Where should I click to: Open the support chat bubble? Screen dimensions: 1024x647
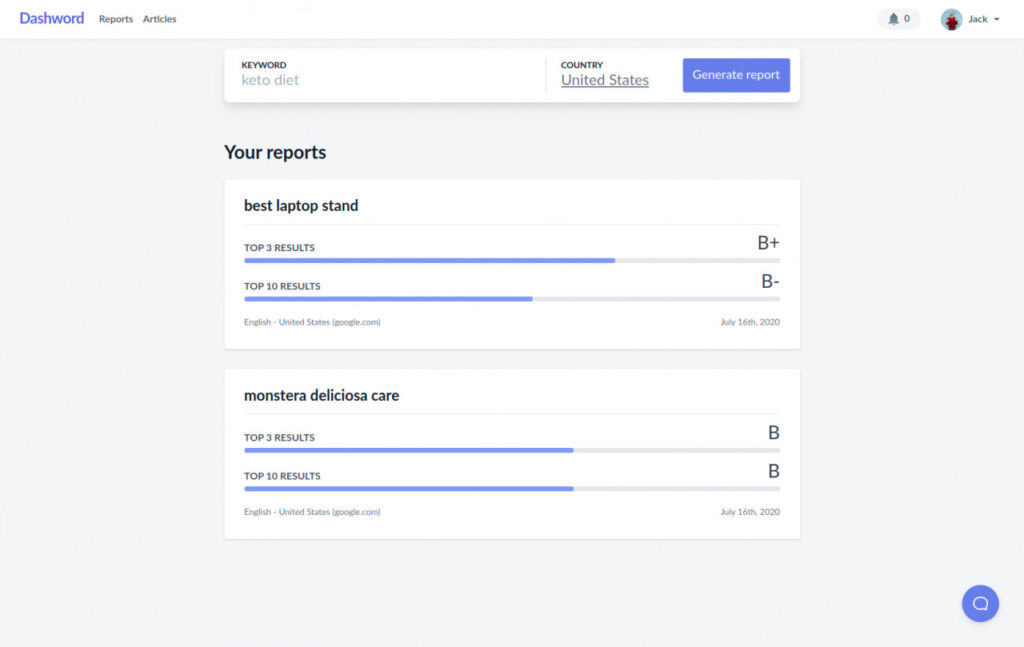click(980, 603)
